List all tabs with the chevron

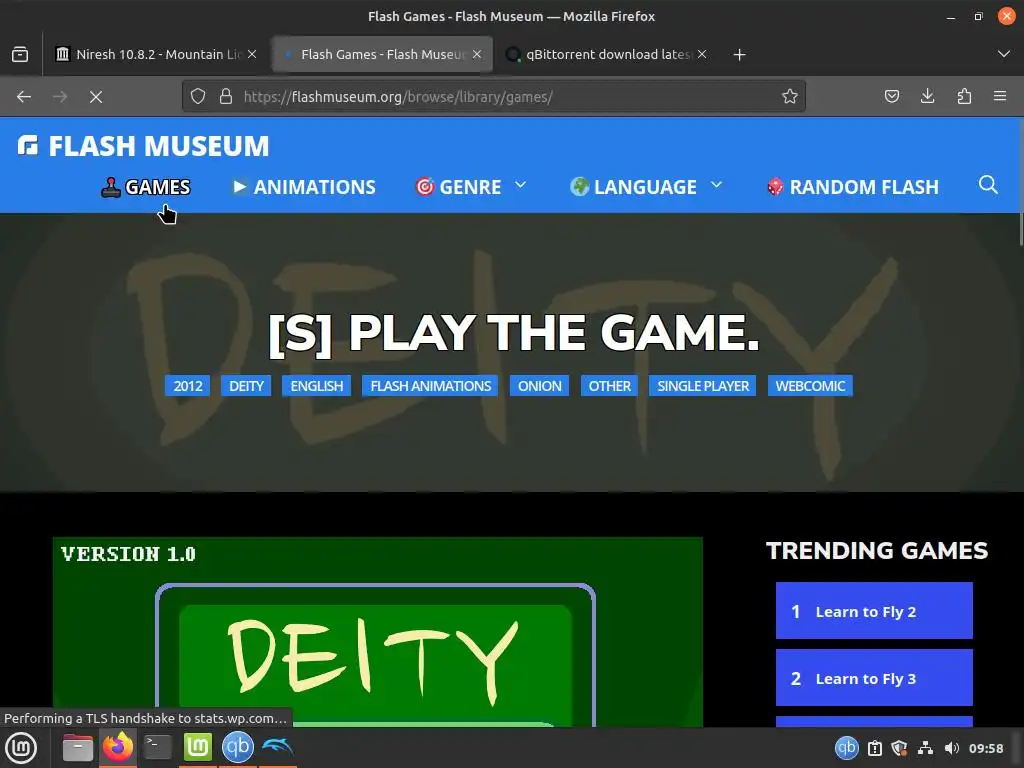pyautogui.click(x=1004, y=54)
